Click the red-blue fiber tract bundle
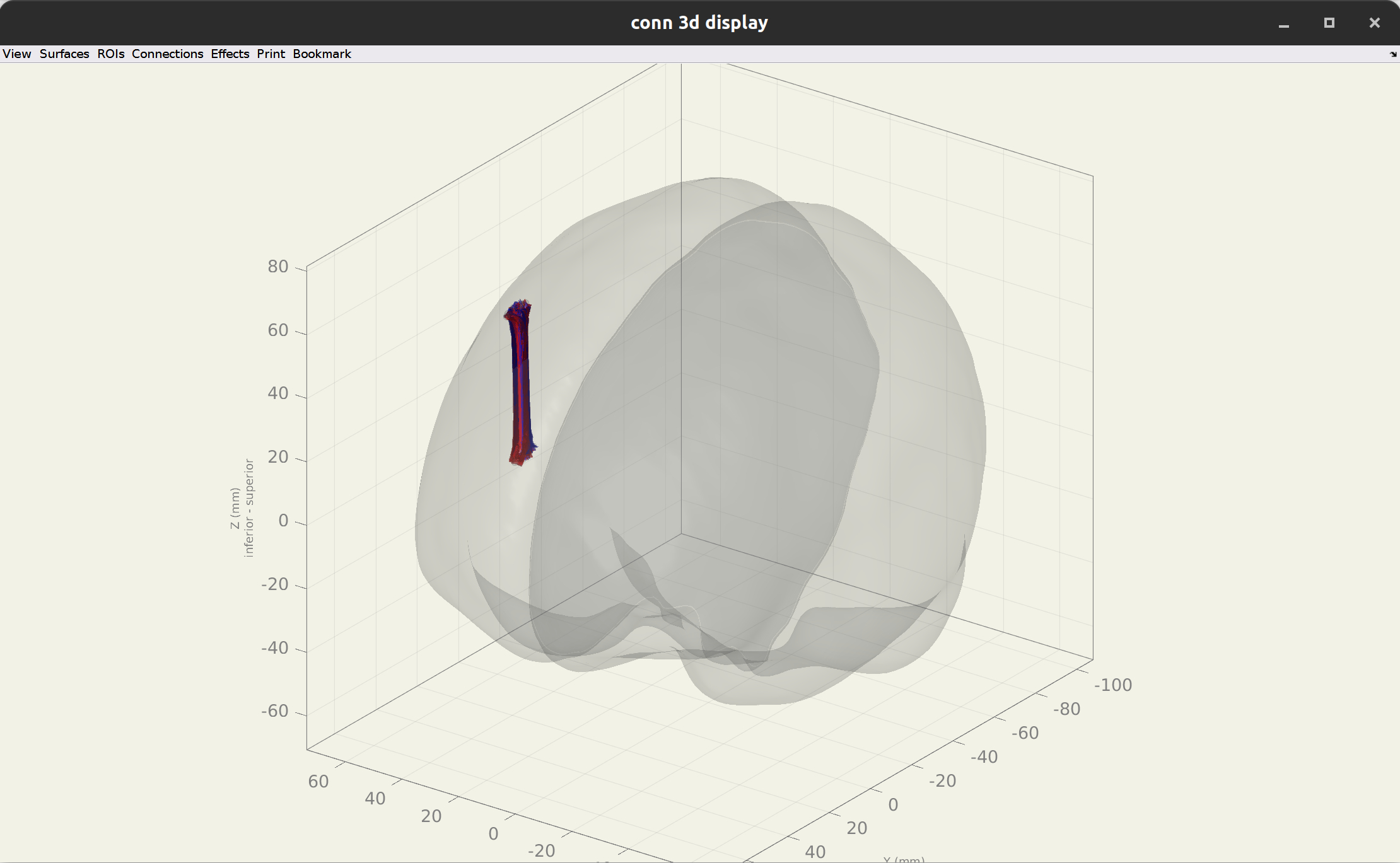This screenshot has height=863, width=1400. coord(521,385)
